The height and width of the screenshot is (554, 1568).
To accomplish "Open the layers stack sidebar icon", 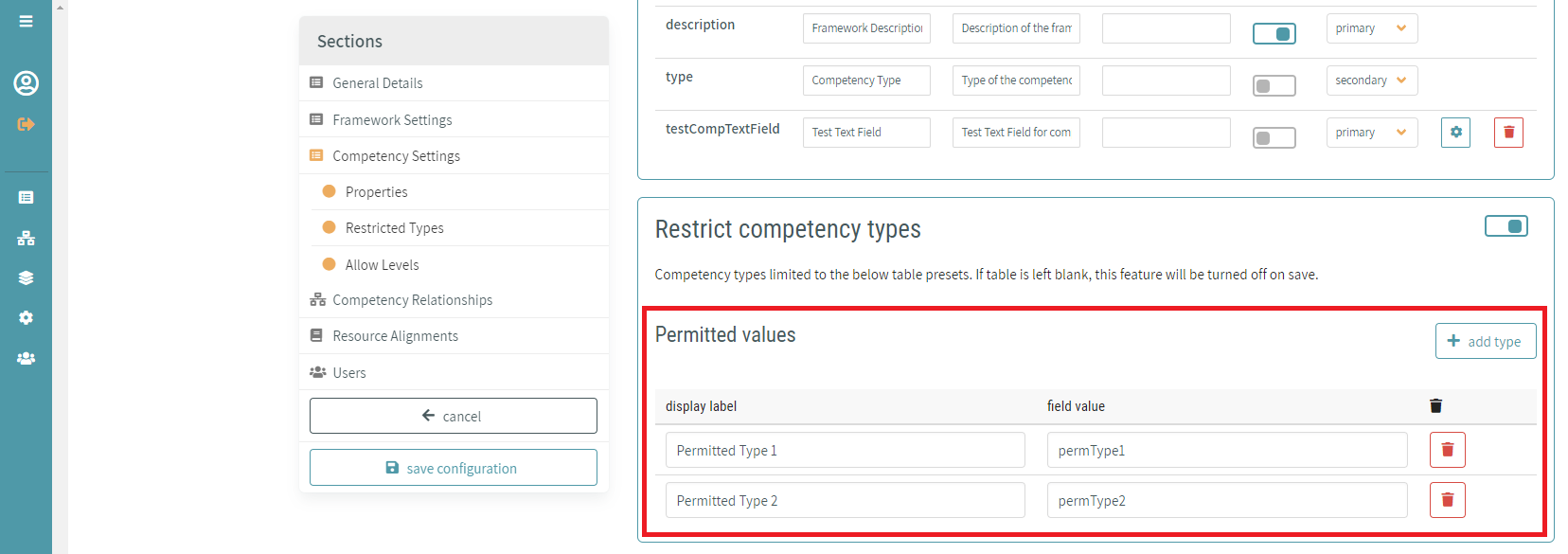I will [x=26, y=277].
